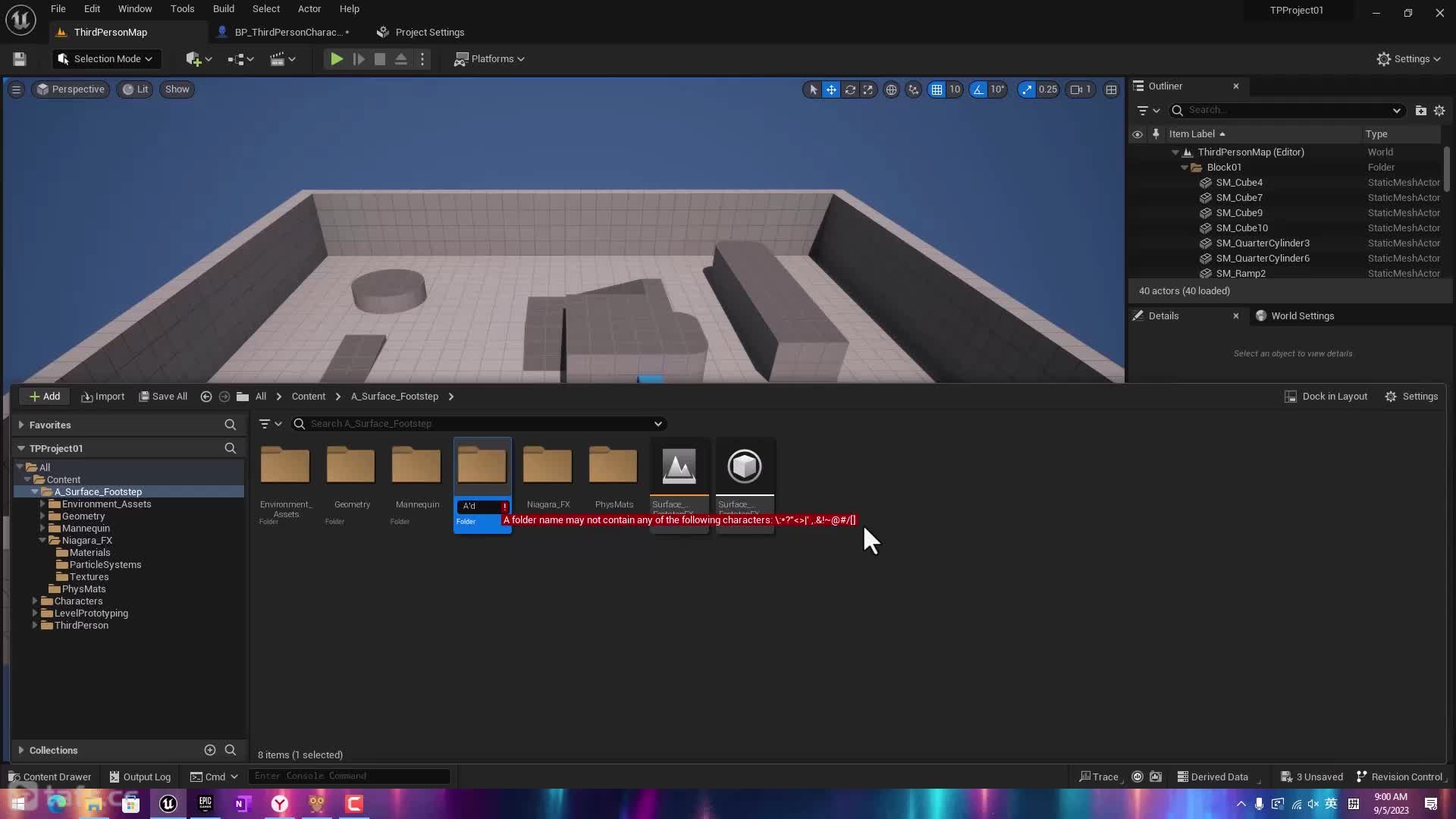Click the Add button in Content Browser

(44, 397)
